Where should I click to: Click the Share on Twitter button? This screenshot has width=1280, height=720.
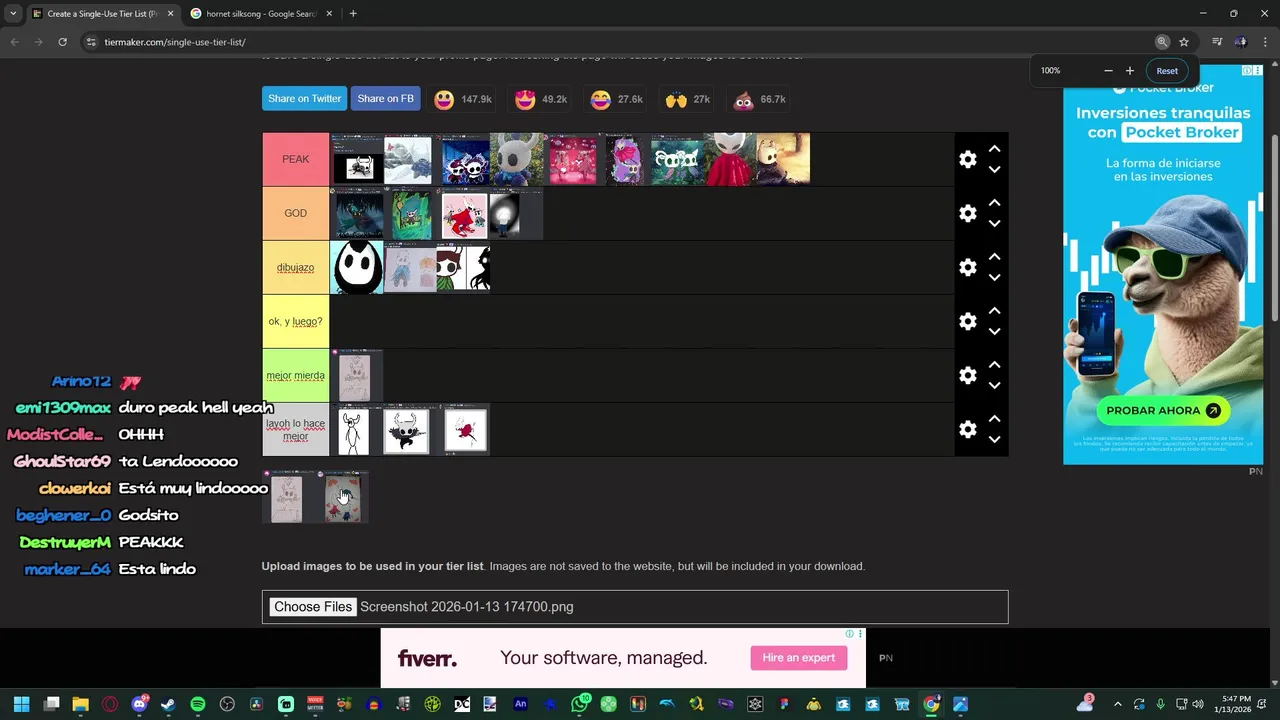point(304,99)
